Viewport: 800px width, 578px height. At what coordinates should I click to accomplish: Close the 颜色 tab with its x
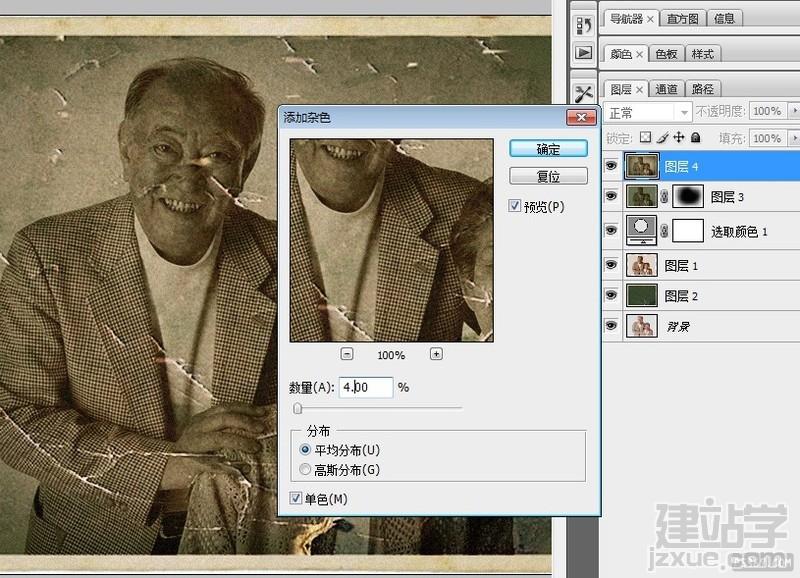639,54
